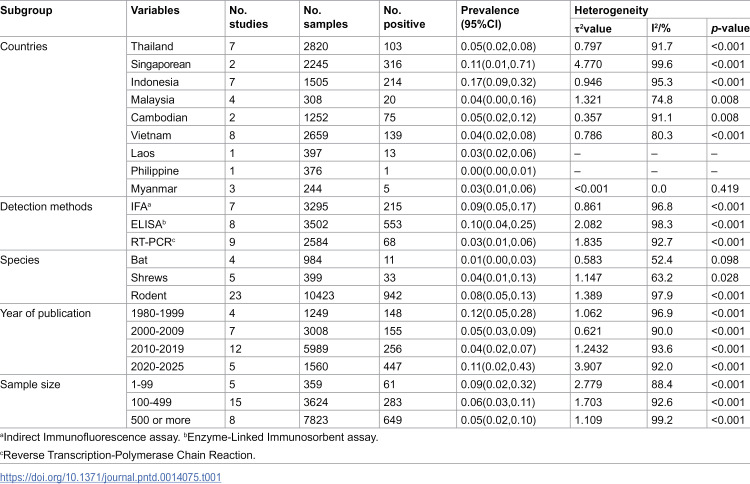Click the Subgroup column header
The image size is (750, 484).
coord(26,11)
